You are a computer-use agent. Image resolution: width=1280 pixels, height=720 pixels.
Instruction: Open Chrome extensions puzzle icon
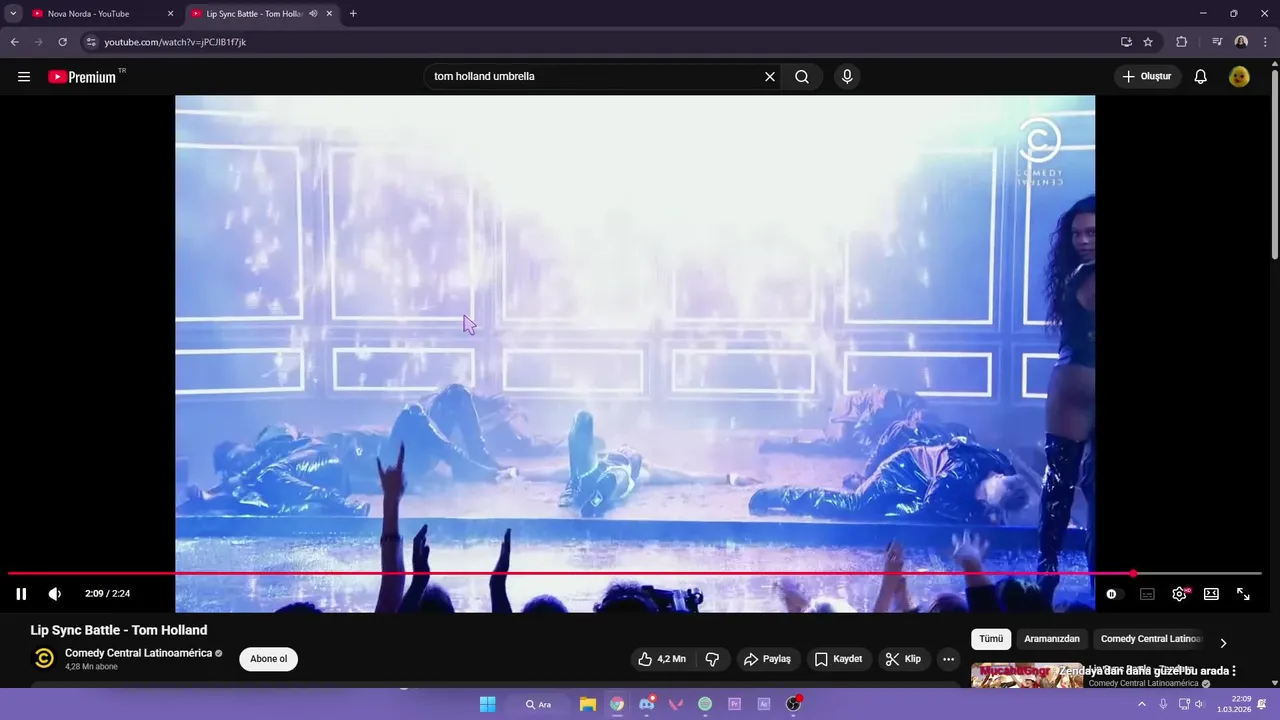point(1182,42)
